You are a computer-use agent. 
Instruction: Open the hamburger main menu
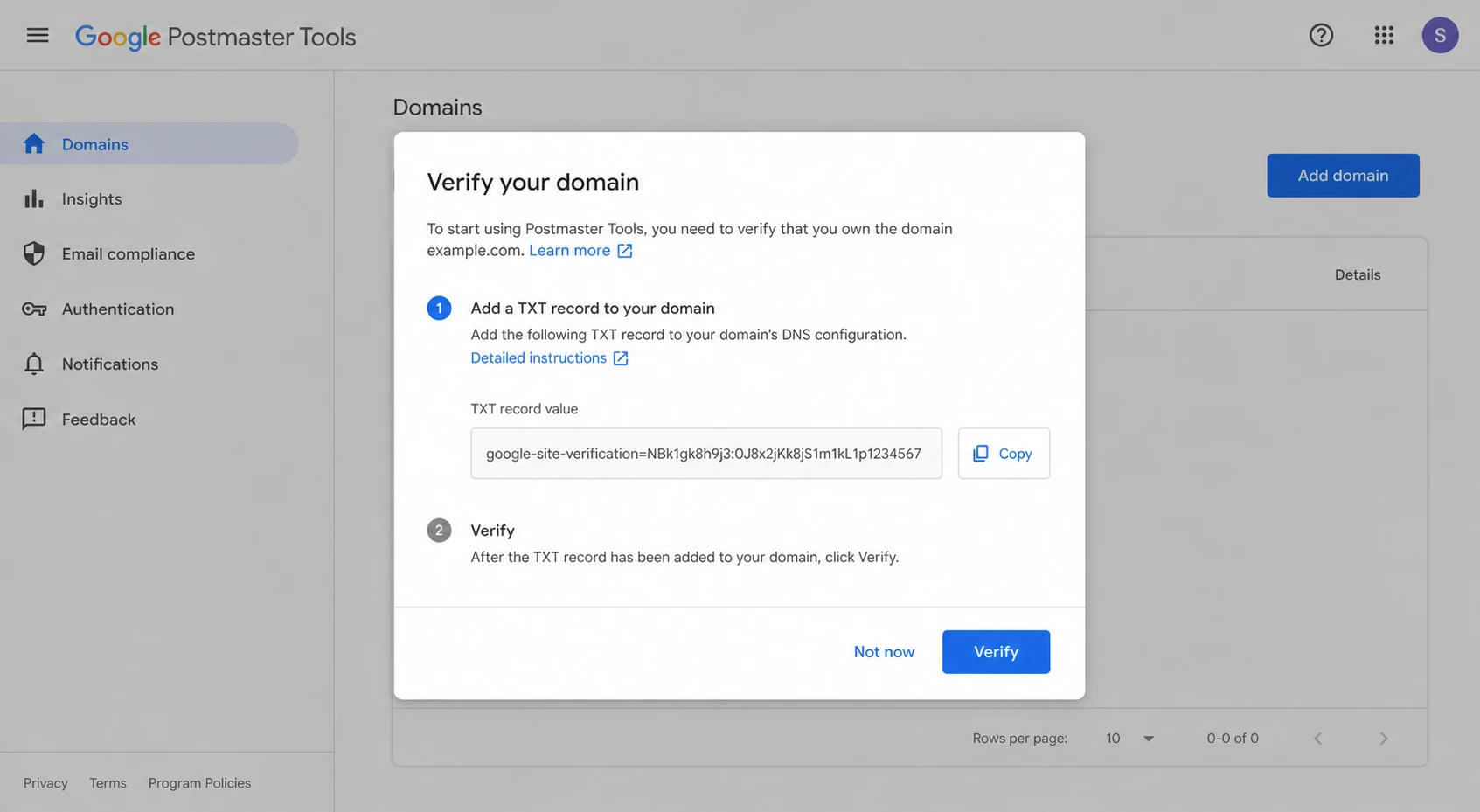(x=38, y=35)
